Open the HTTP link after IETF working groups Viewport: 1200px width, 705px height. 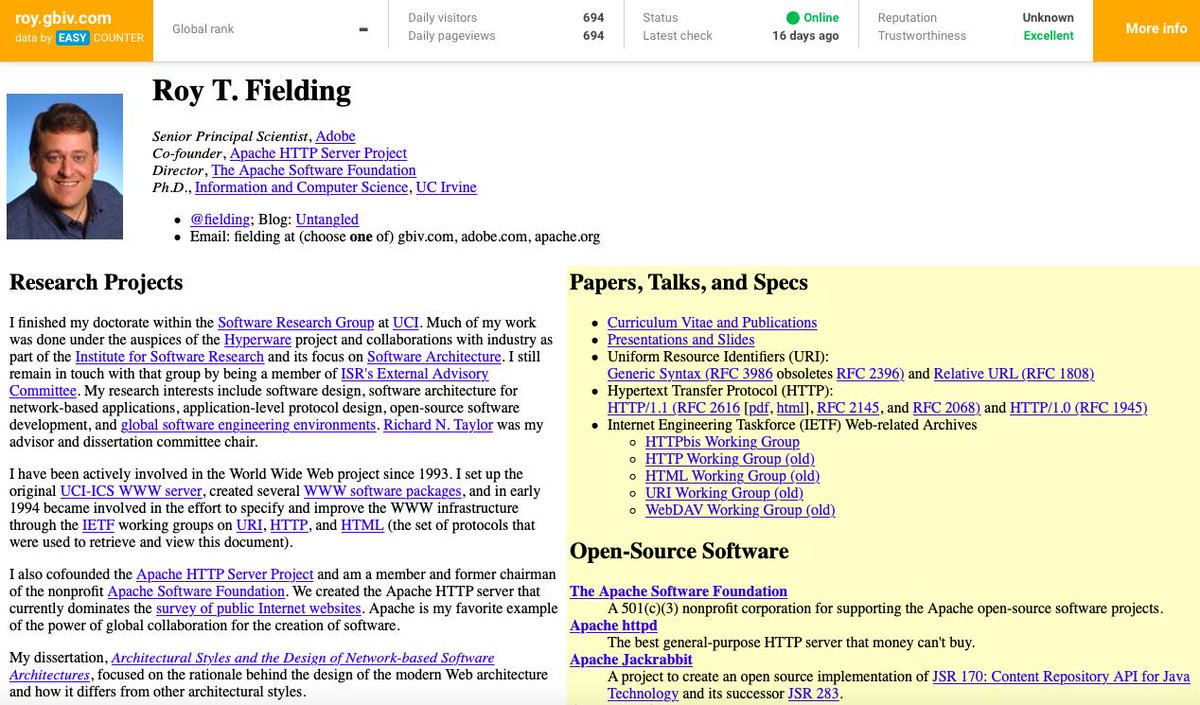coord(289,525)
